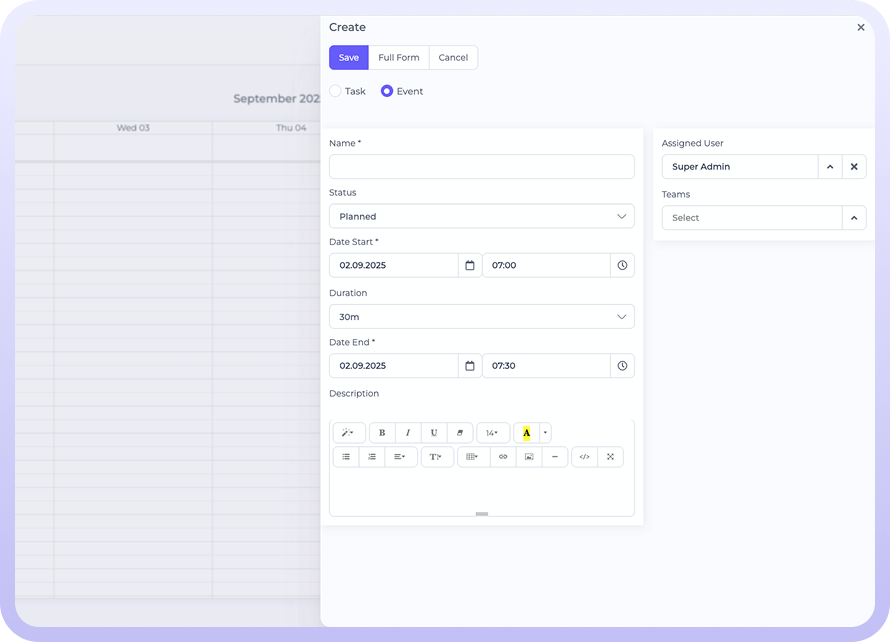Open the Status dropdown showing Planned
The image size is (890, 642).
(481, 216)
